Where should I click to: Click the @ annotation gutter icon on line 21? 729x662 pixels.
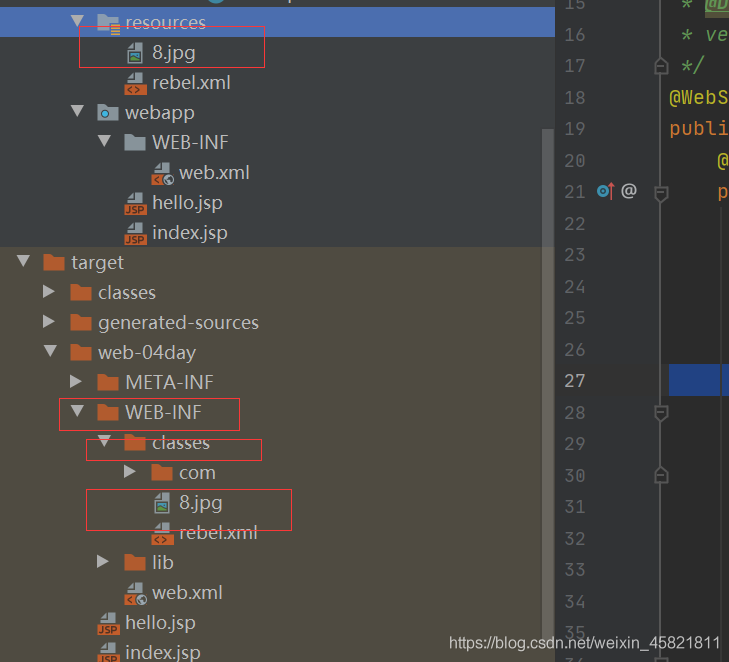[x=628, y=190]
